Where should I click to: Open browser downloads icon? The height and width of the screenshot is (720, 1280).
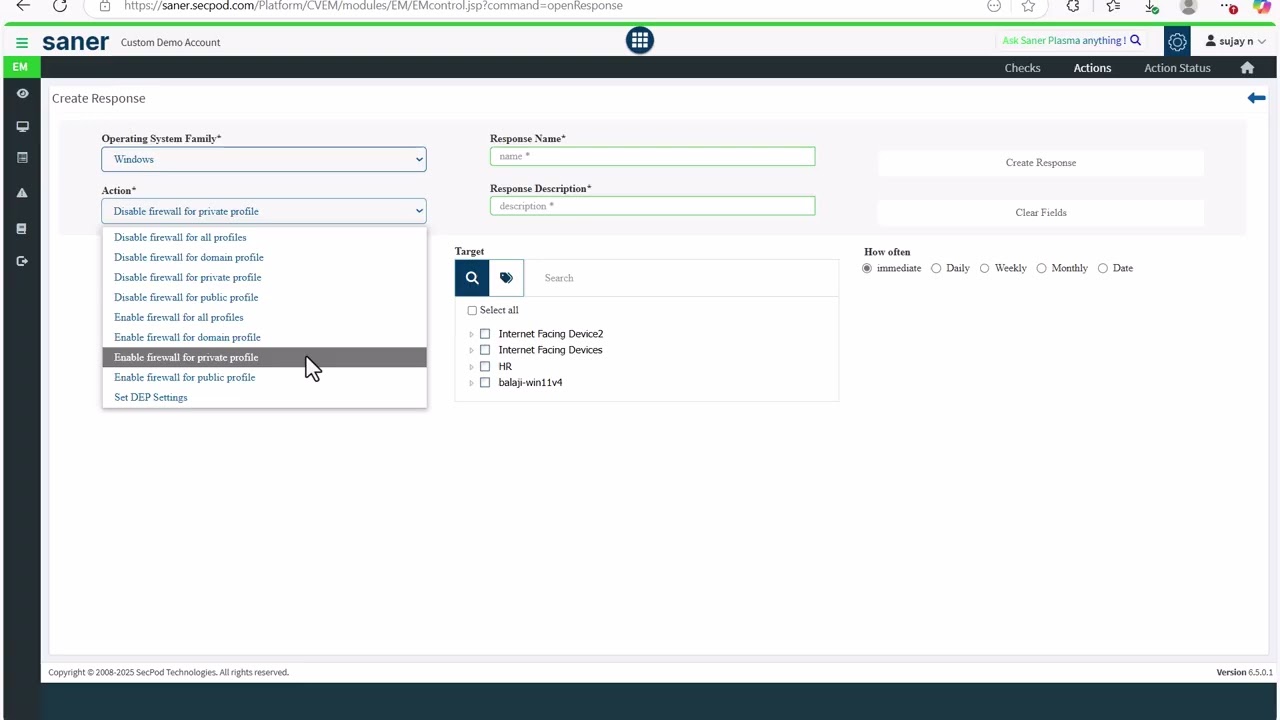[1152, 6]
